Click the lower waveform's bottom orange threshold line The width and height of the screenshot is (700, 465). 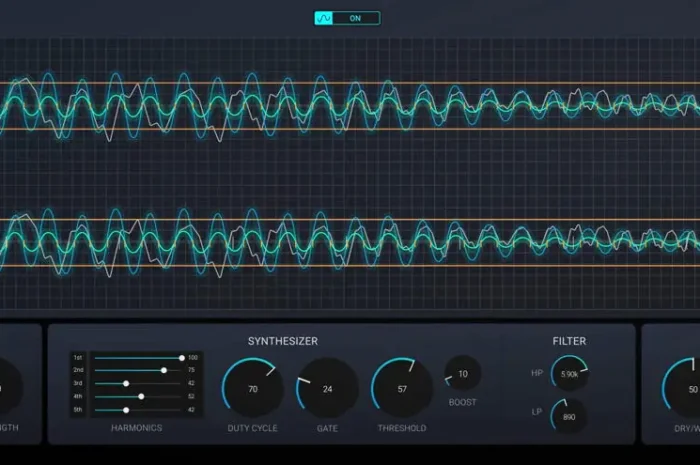tap(350, 266)
